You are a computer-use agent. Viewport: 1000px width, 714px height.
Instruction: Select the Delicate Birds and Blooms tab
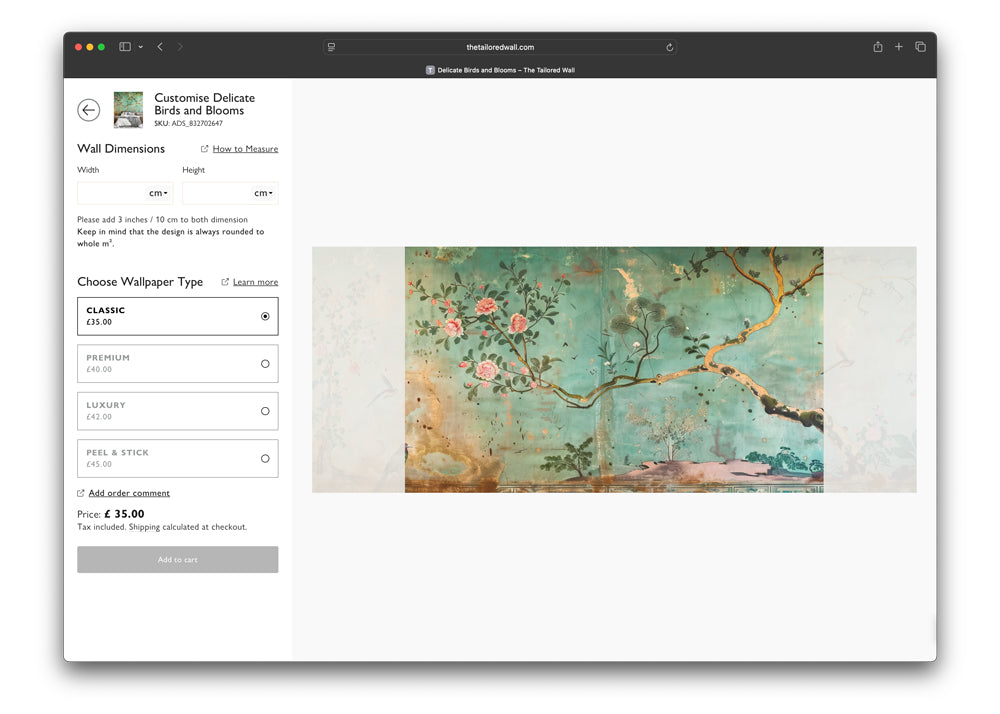pos(500,70)
